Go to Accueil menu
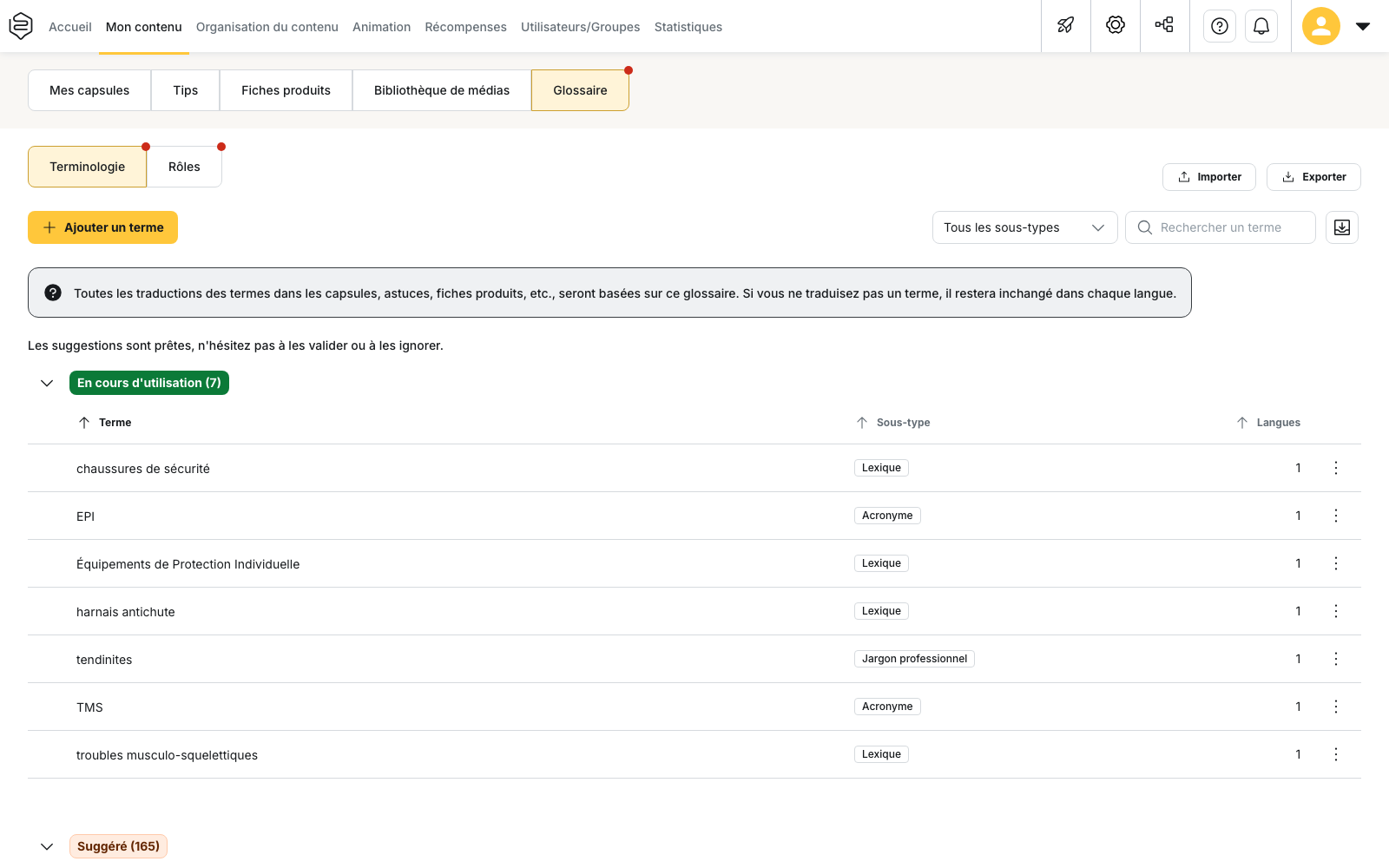The height and width of the screenshot is (868, 1389). click(x=70, y=27)
